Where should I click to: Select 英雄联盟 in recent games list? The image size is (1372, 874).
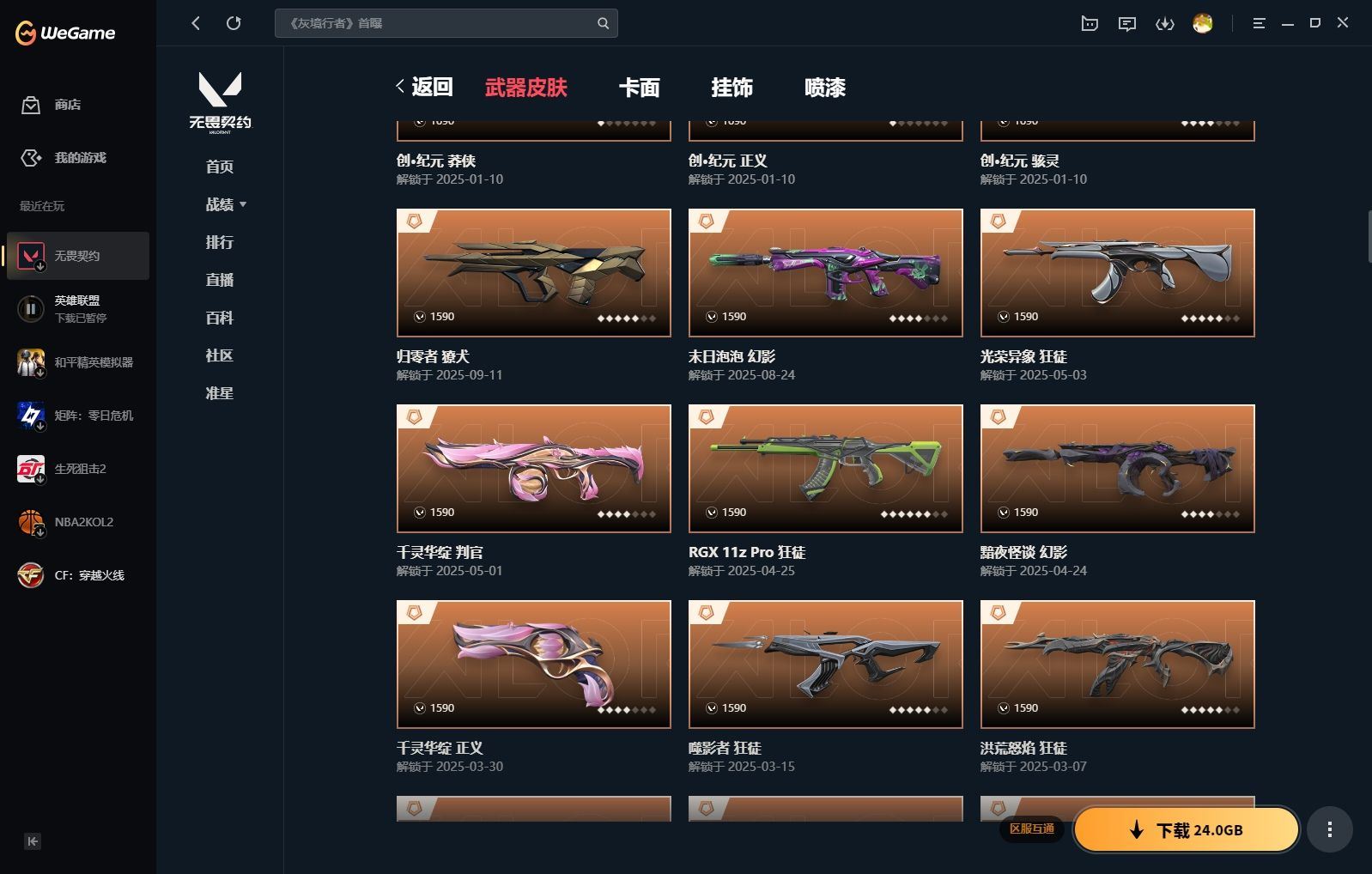coord(78,309)
